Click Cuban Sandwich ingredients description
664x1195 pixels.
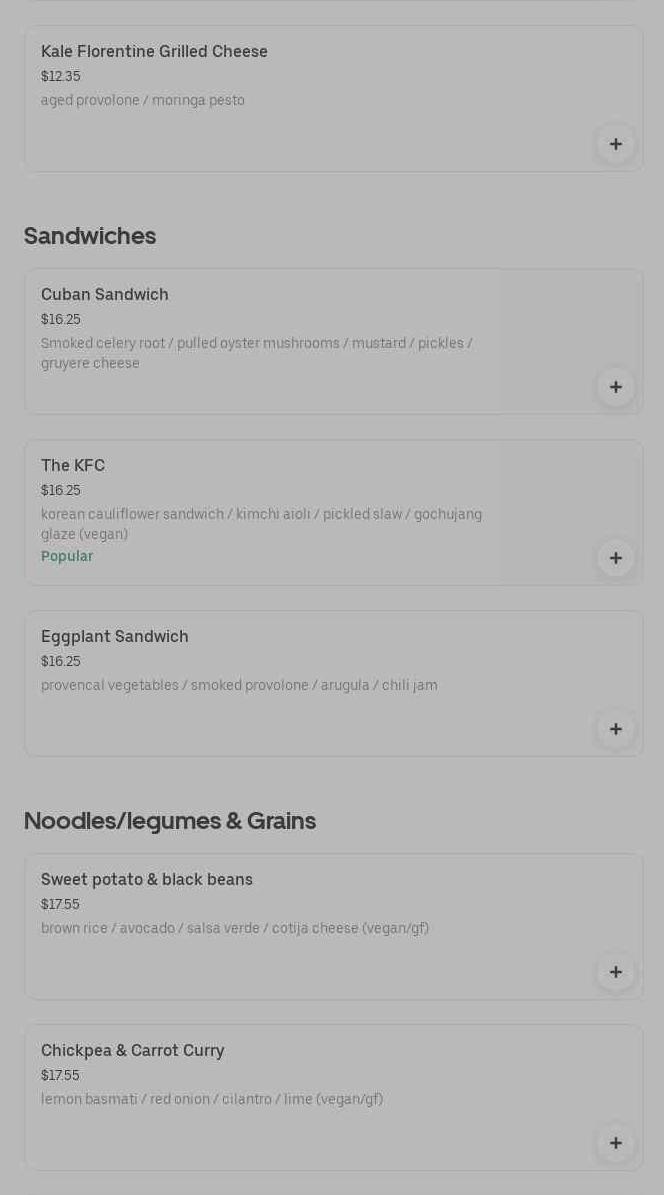[x=257, y=353]
